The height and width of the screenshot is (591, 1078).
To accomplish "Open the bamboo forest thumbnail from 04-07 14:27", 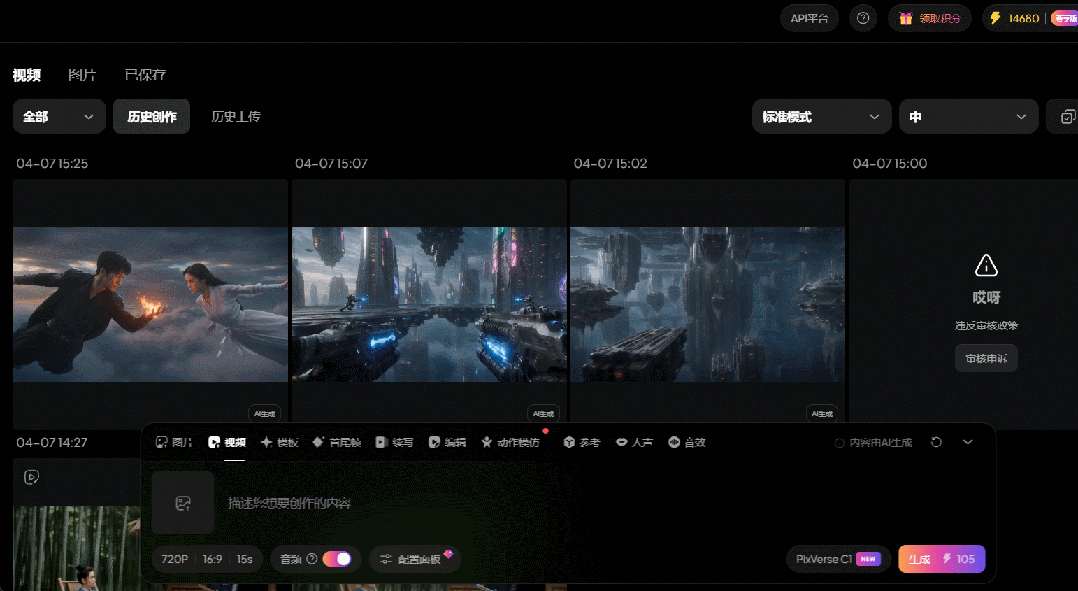I will [x=76, y=548].
